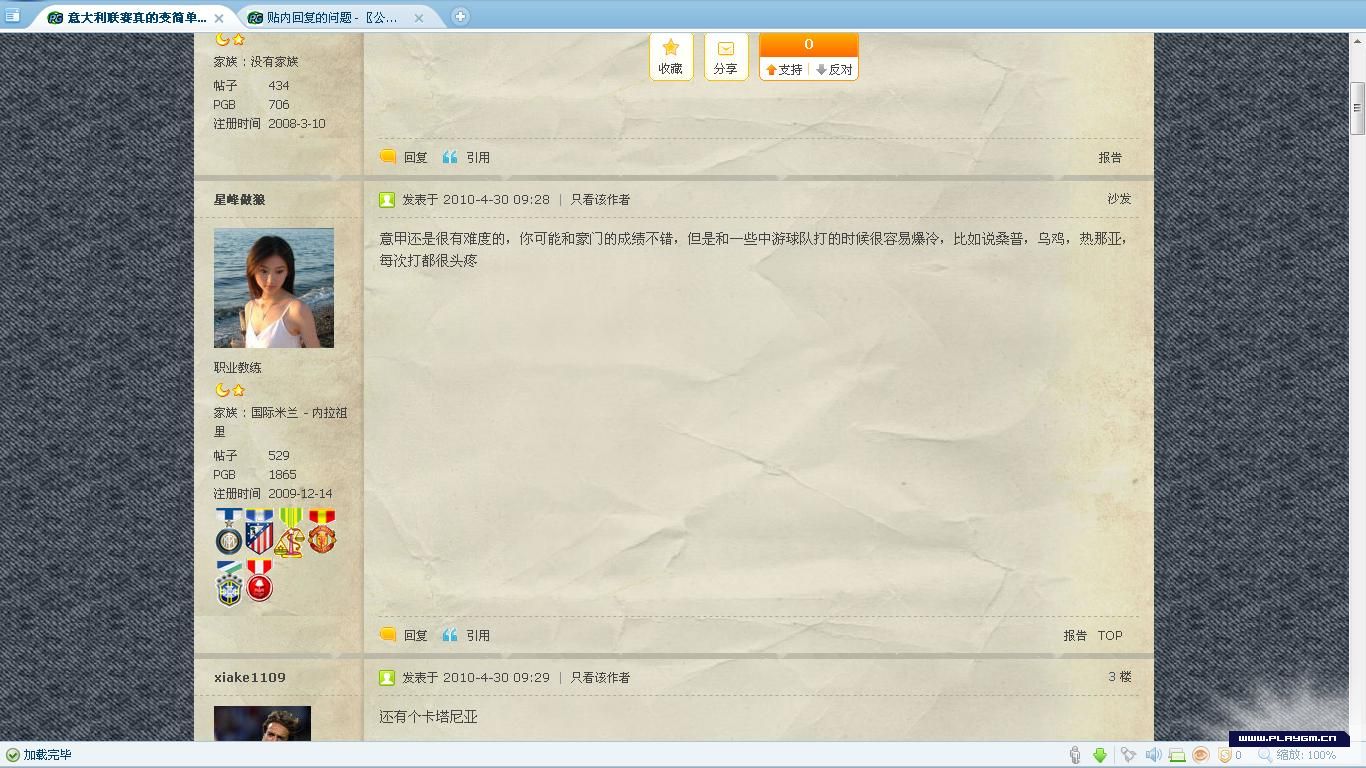Screen dimensions: 1366x768
Task: Click the person figure icon in status bar
Action: pos(1075,755)
